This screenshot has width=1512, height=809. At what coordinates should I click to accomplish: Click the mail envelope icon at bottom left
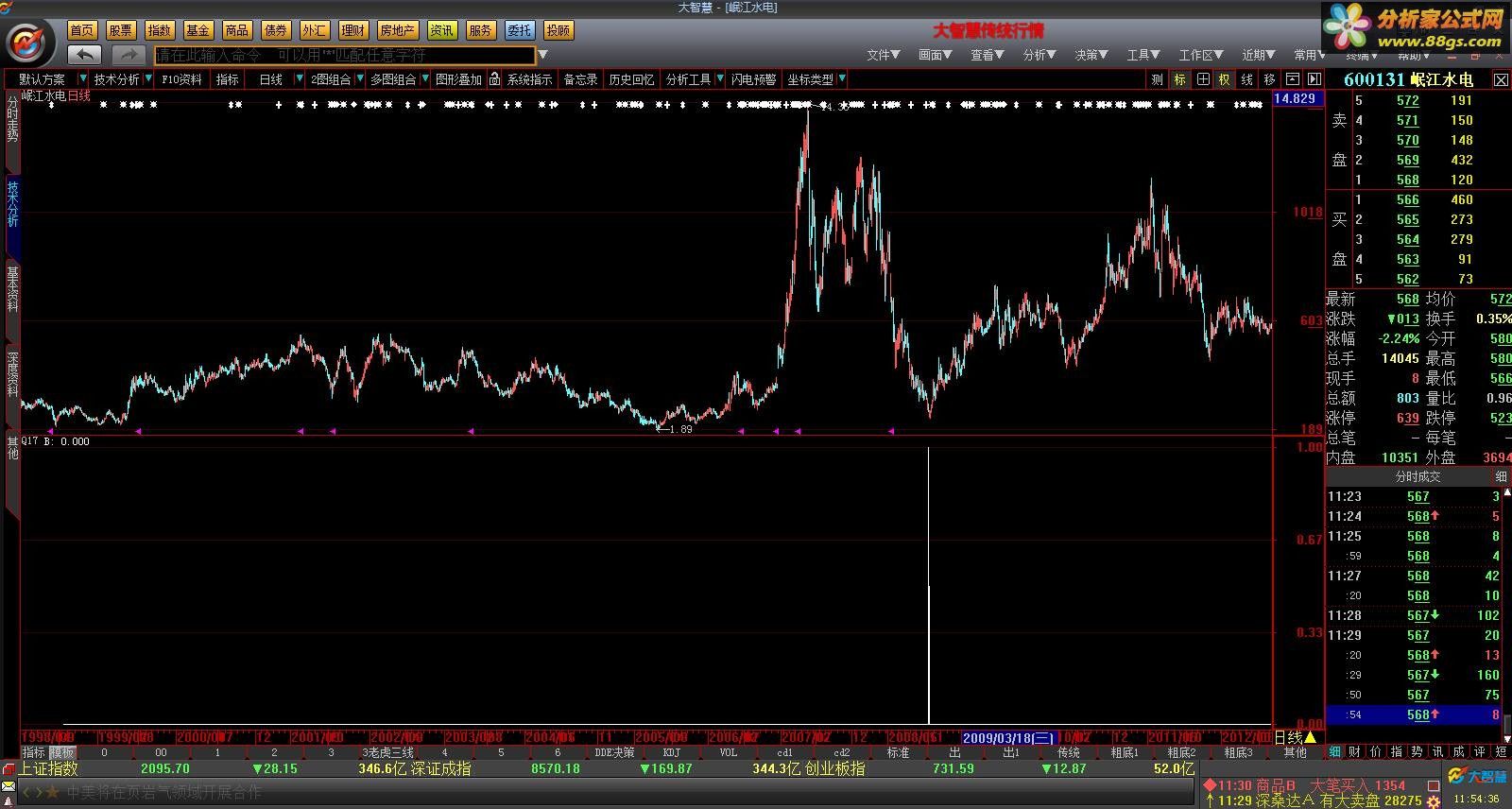(9, 786)
